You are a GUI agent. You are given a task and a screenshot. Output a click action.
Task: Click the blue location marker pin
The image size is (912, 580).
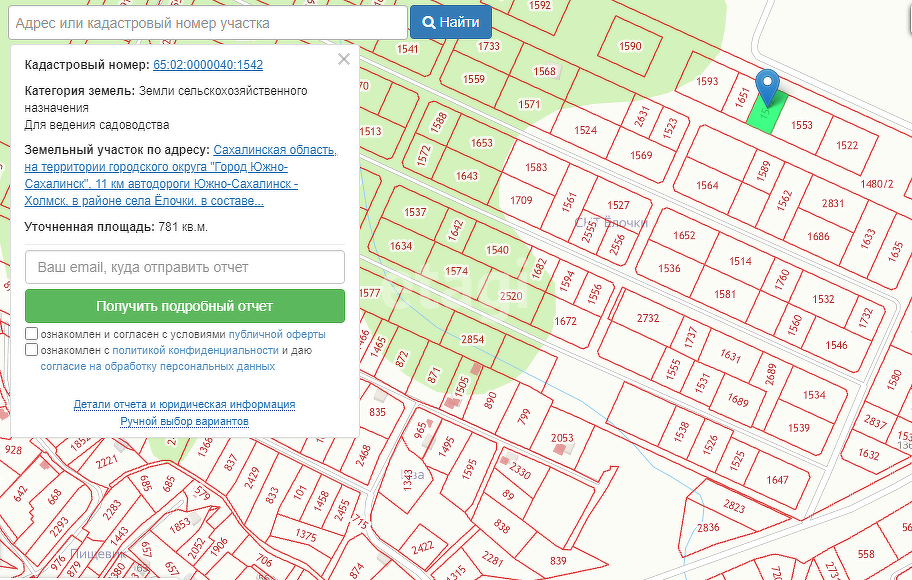click(767, 85)
